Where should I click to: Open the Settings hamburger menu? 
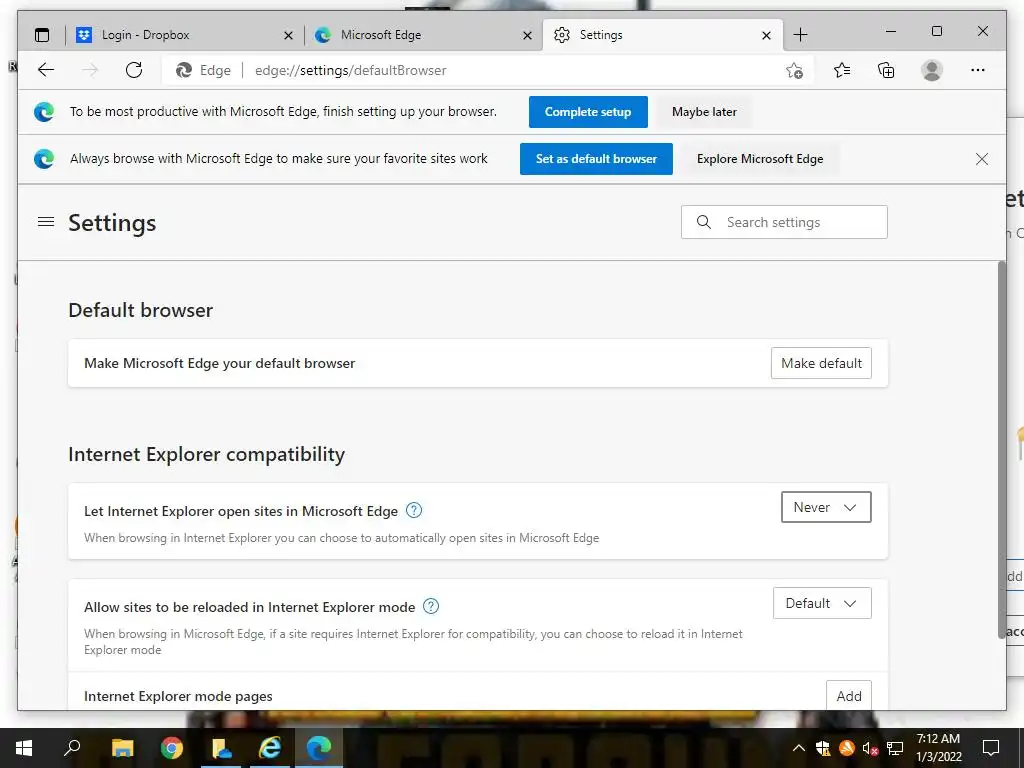coord(46,222)
